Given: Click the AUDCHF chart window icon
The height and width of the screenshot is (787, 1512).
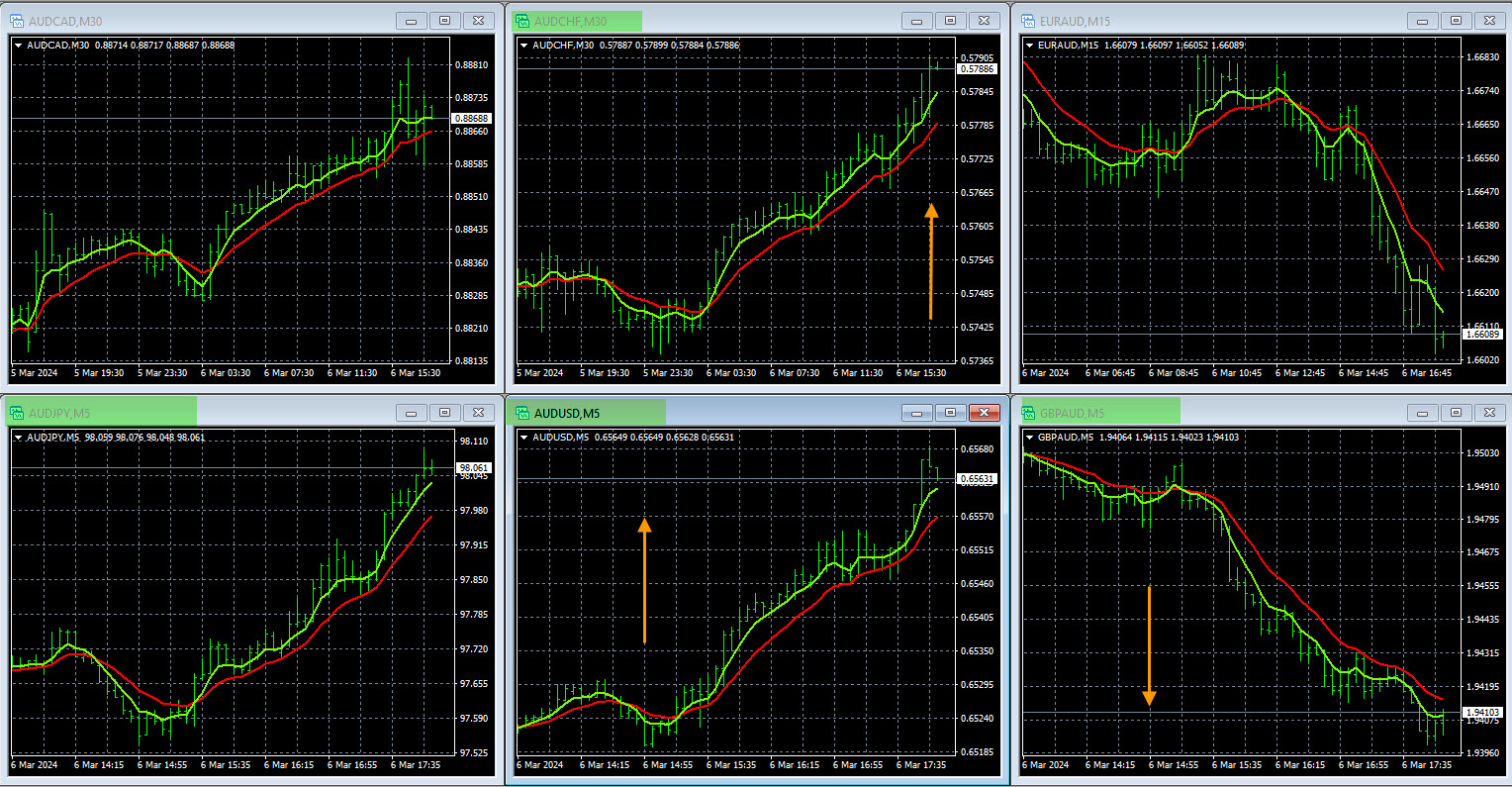Looking at the screenshot, I should tap(522, 21).
